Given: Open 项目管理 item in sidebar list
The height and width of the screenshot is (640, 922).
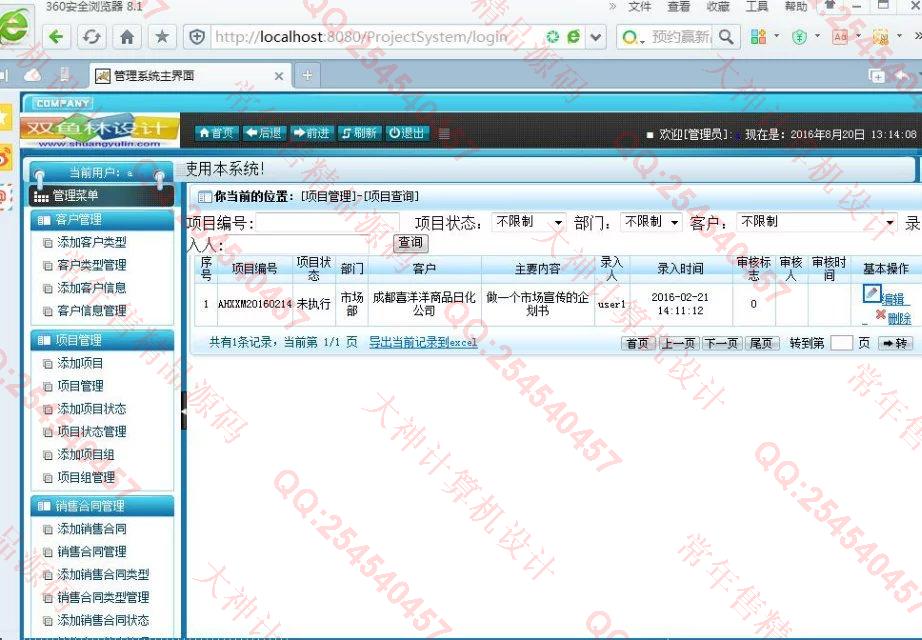Looking at the screenshot, I should click(80, 386).
